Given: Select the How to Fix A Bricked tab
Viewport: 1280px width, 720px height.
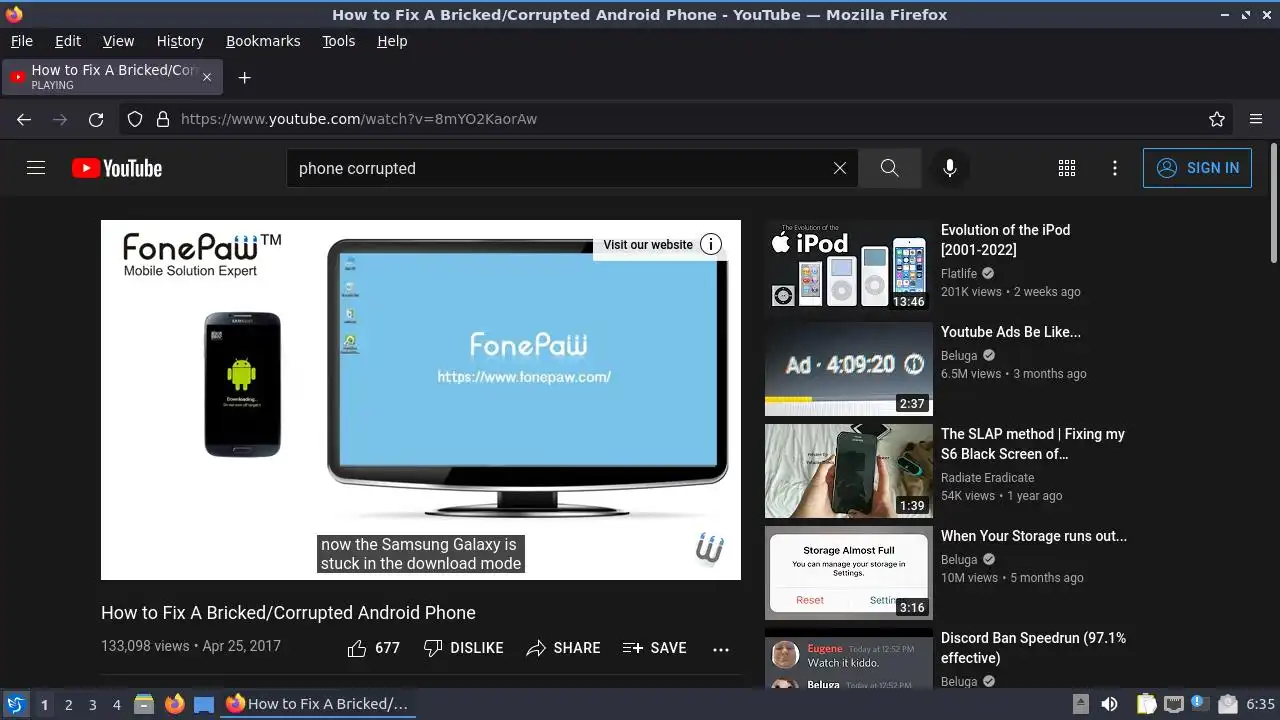Looking at the screenshot, I should point(112,77).
